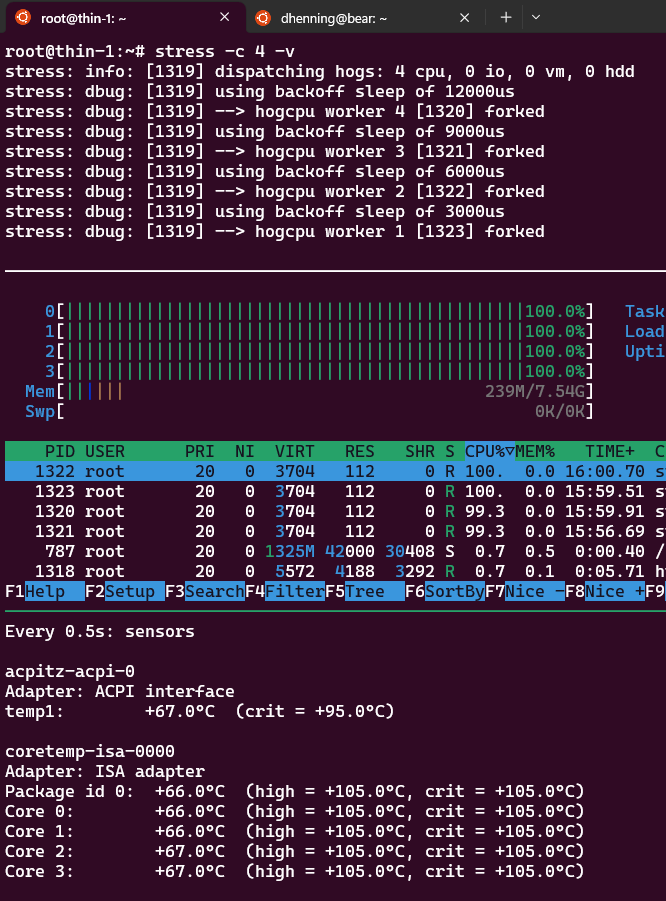Expand the new tab profile dropdown chevron
The width and height of the screenshot is (666, 901).
point(536,17)
